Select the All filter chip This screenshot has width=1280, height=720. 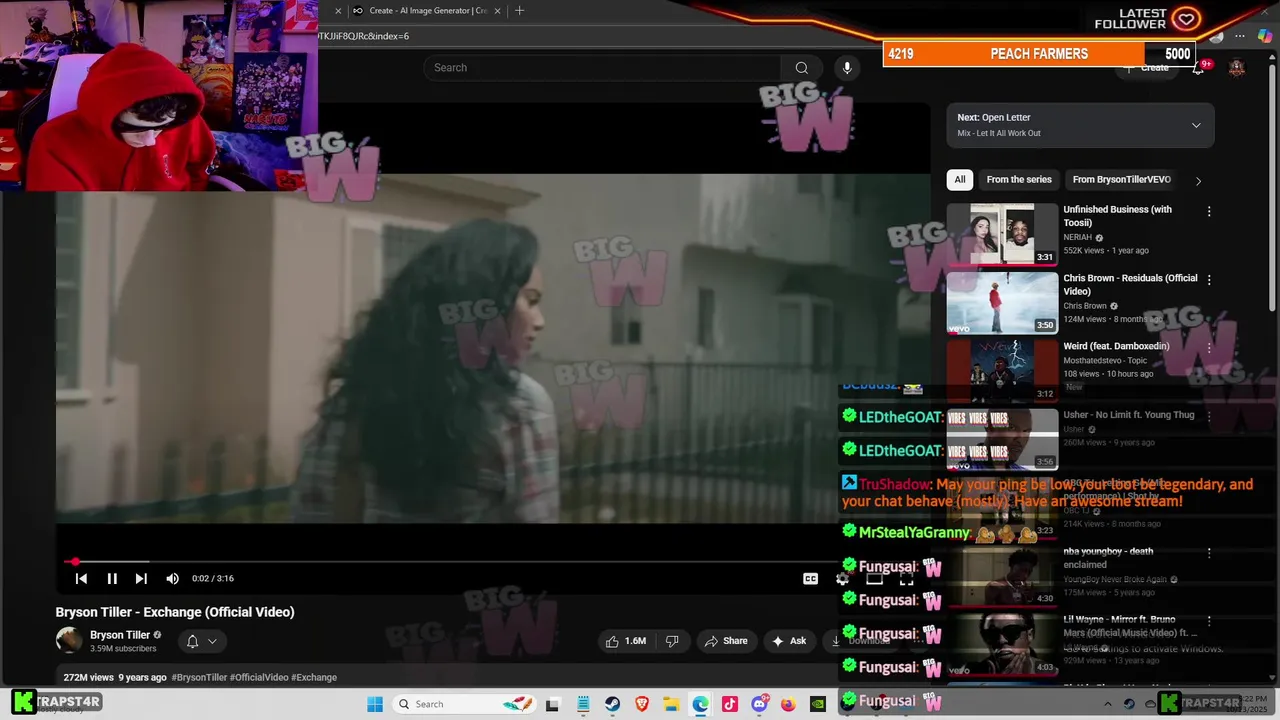click(x=960, y=180)
